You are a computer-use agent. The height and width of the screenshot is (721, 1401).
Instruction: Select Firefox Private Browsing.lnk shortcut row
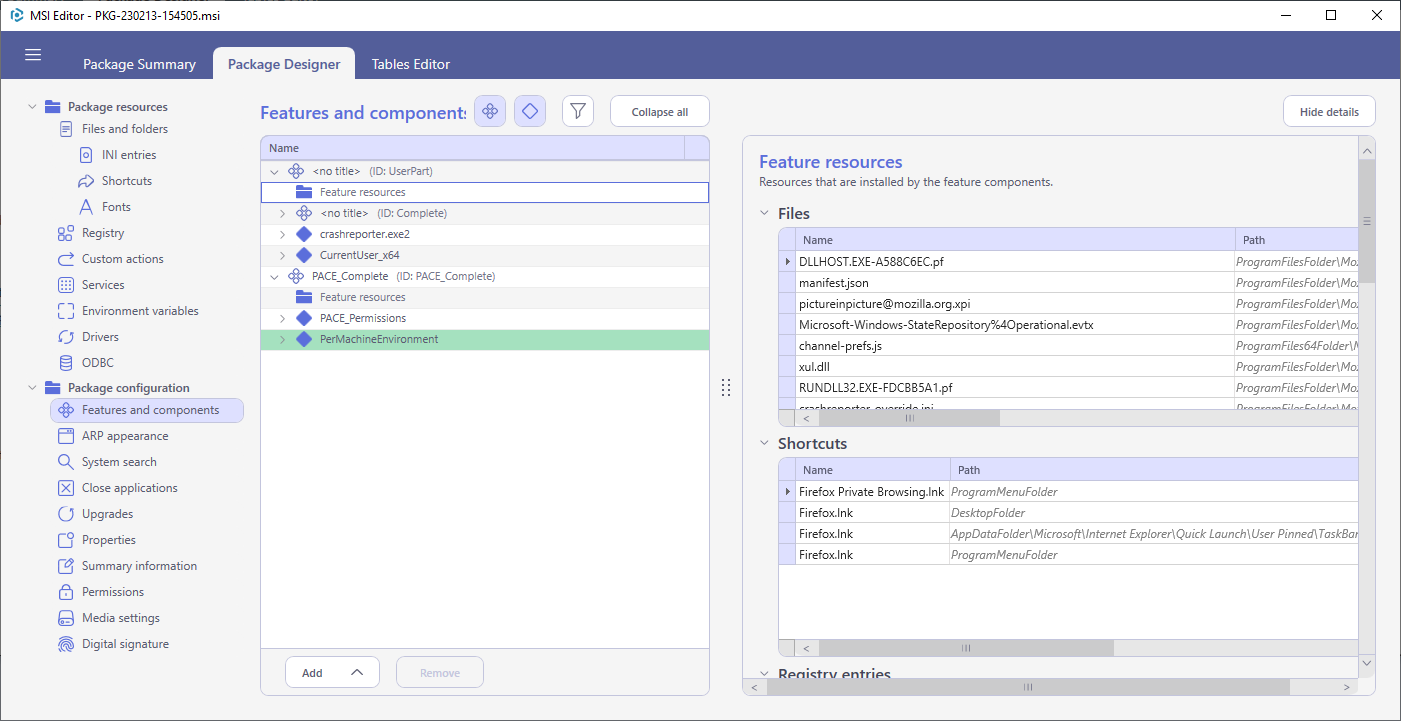[1068, 492]
